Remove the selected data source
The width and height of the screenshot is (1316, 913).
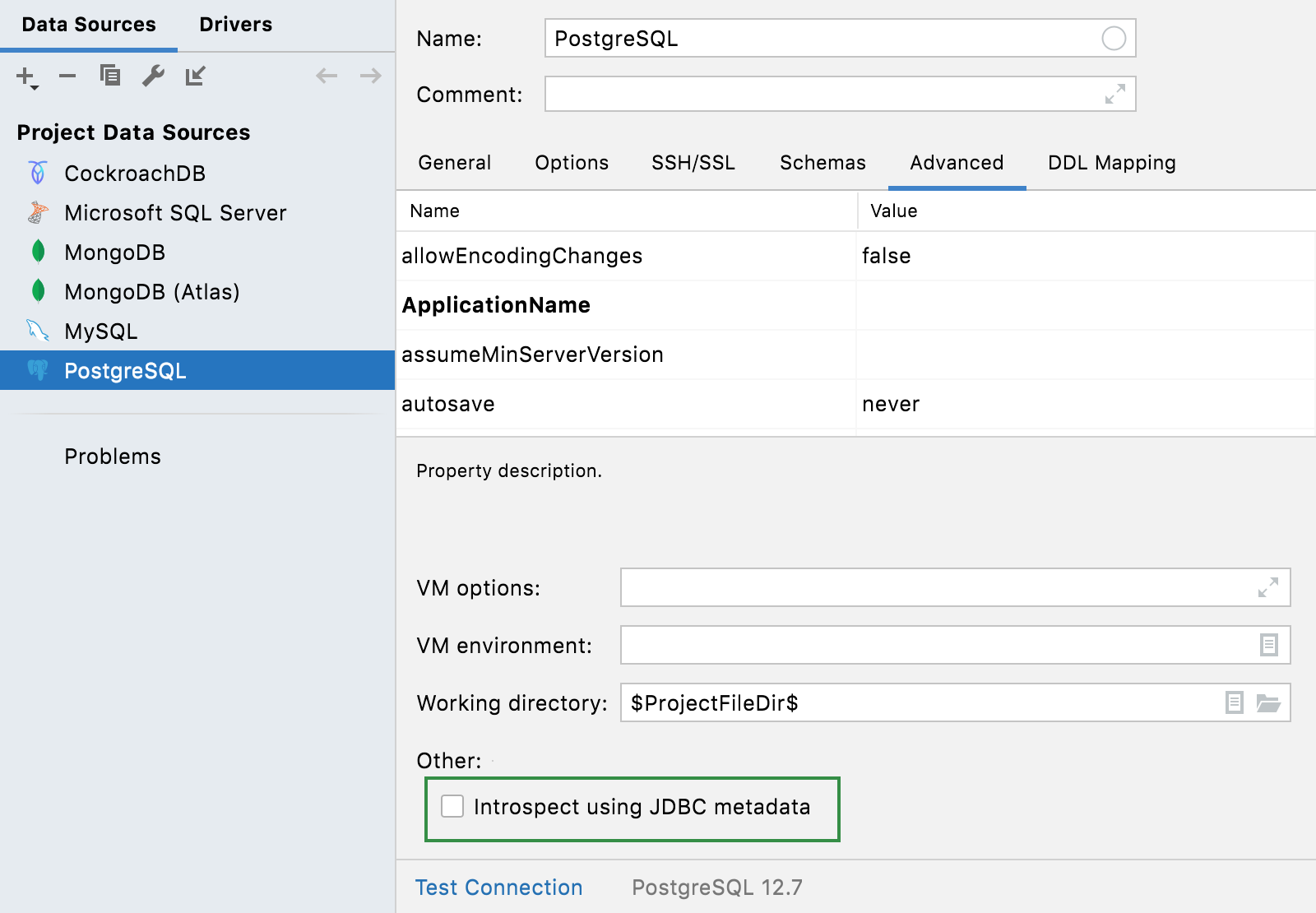pyautogui.click(x=67, y=76)
